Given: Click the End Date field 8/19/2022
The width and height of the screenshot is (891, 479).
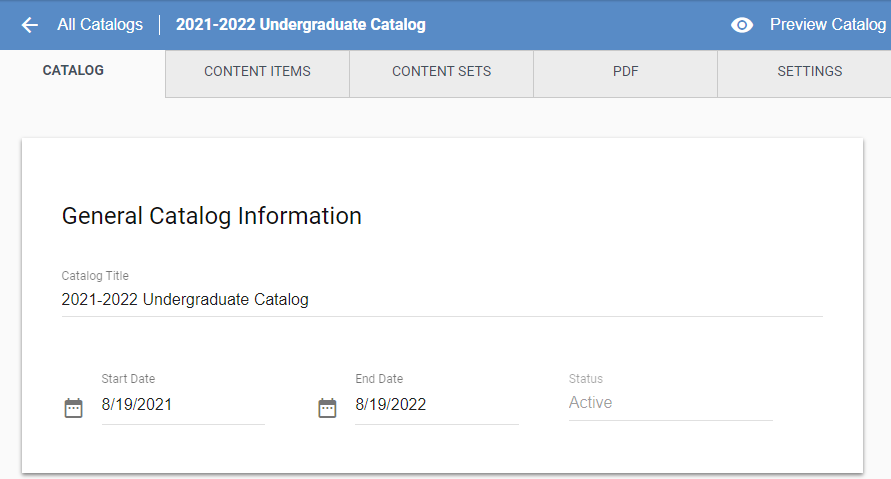Looking at the screenshot, I should pos(436,405).
